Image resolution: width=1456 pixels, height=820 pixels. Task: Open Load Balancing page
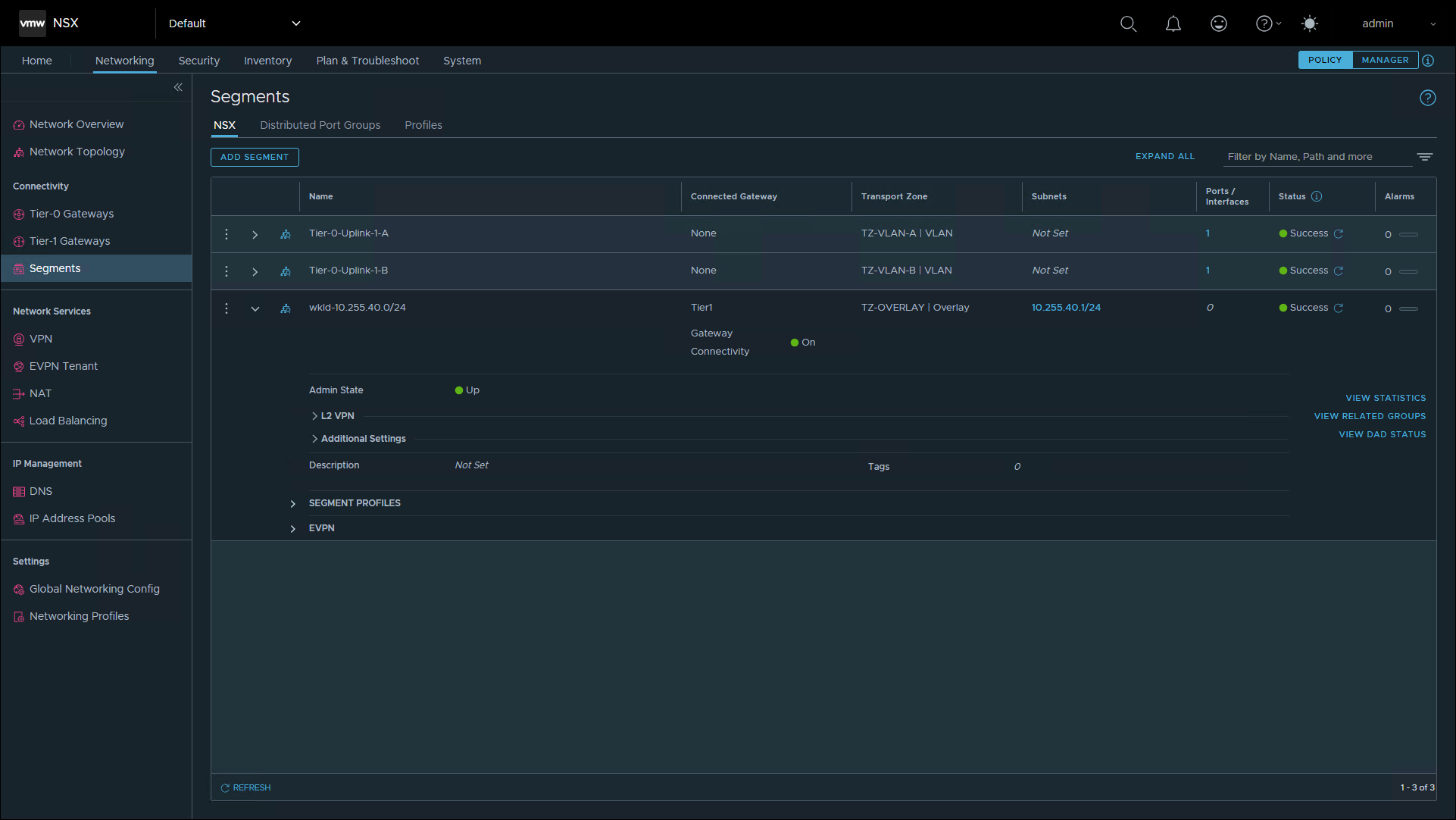(68, 421)
